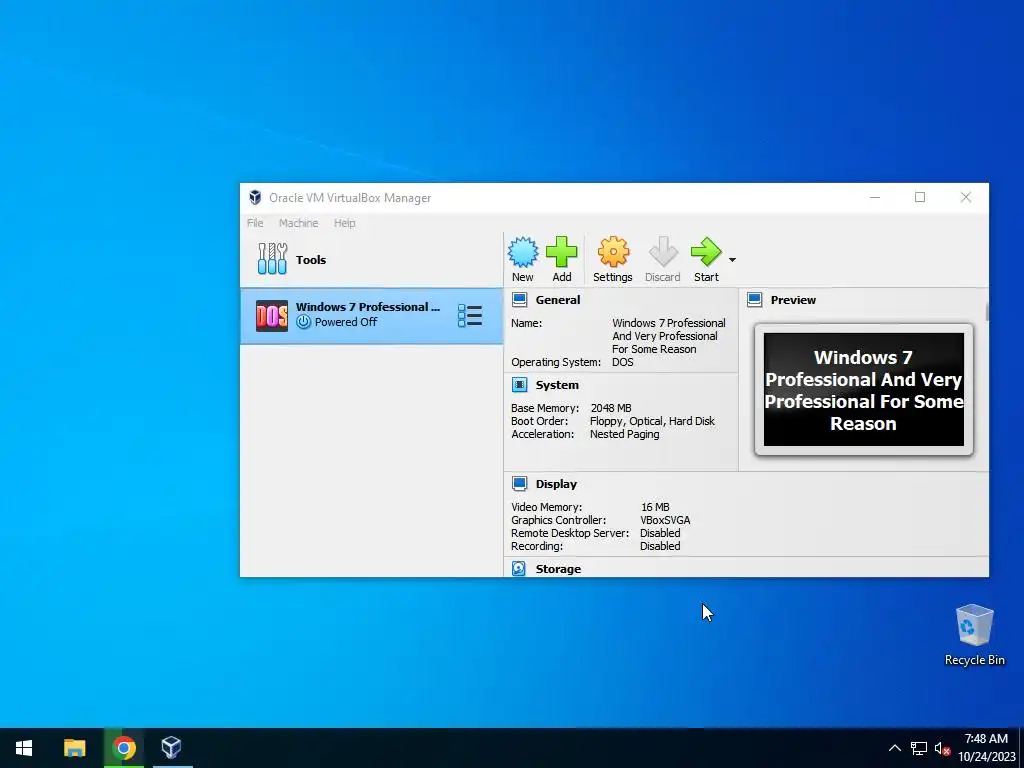Click the Preview section icon
The height and width of the screenshot is (768, 1024).
[x=754, y=300]
